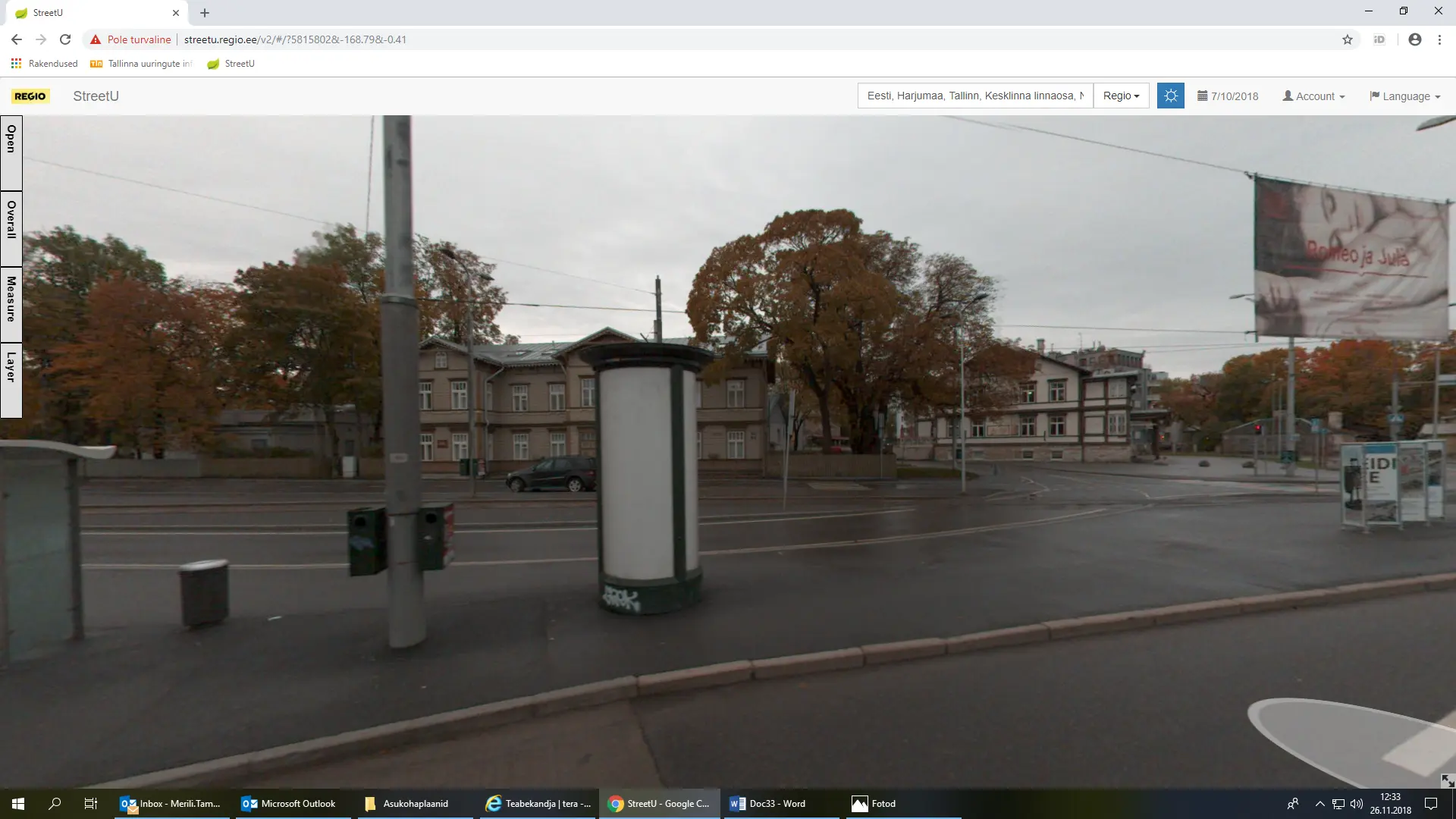Image resolution: width=1456 pixels, height=819 pixels.
Task: Expand the Open side panel
Action: click(x=11, y=152)
